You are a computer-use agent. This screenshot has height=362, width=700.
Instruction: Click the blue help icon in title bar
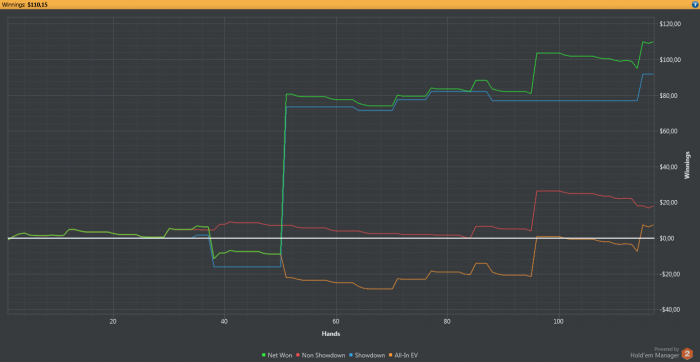(x=695, y=4)
